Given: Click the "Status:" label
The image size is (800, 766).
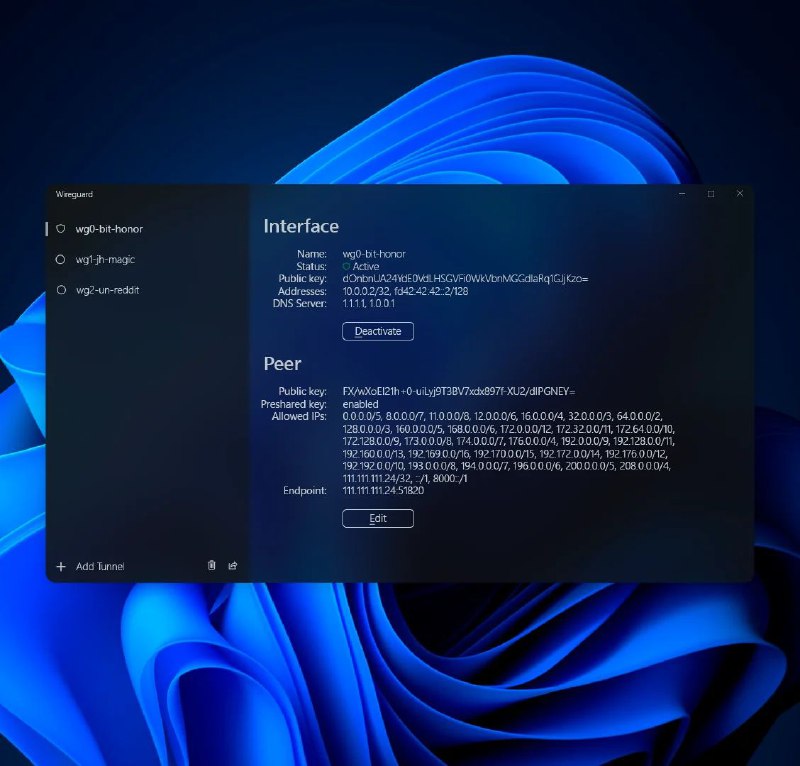Looking at the screenshot, I should click(x=311, y=266).
